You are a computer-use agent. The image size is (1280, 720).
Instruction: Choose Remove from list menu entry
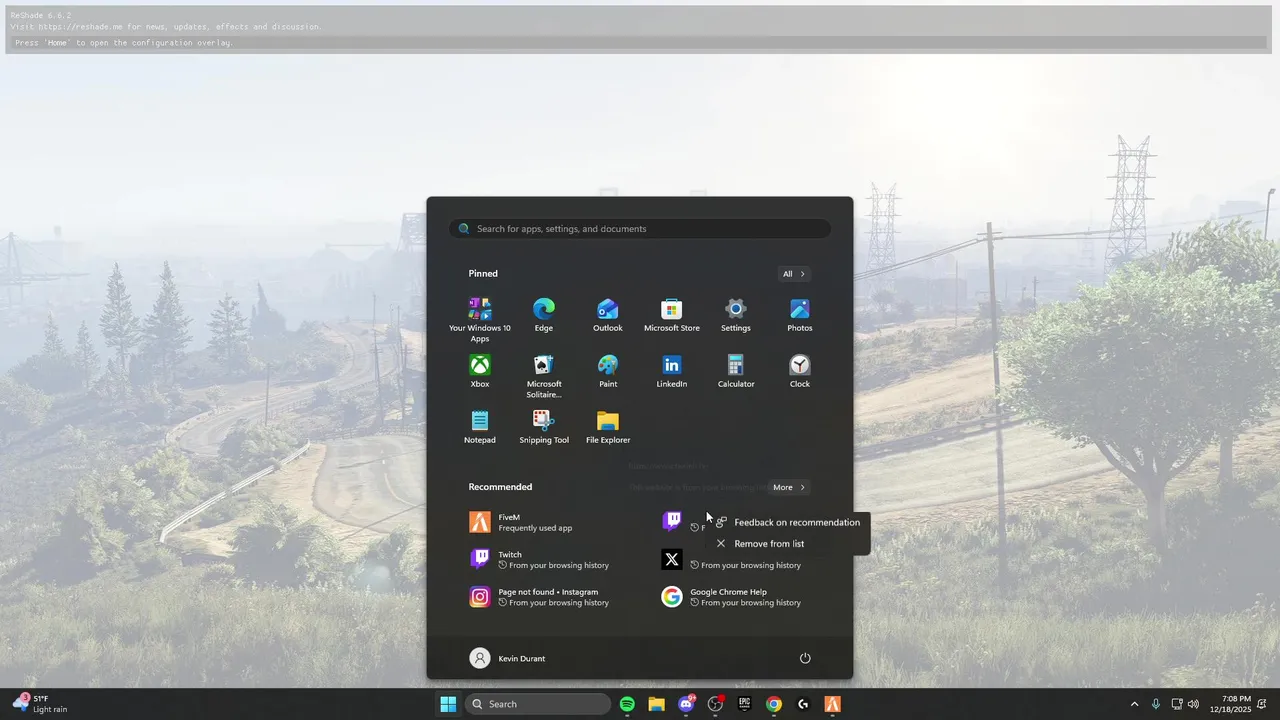[787, 544]
